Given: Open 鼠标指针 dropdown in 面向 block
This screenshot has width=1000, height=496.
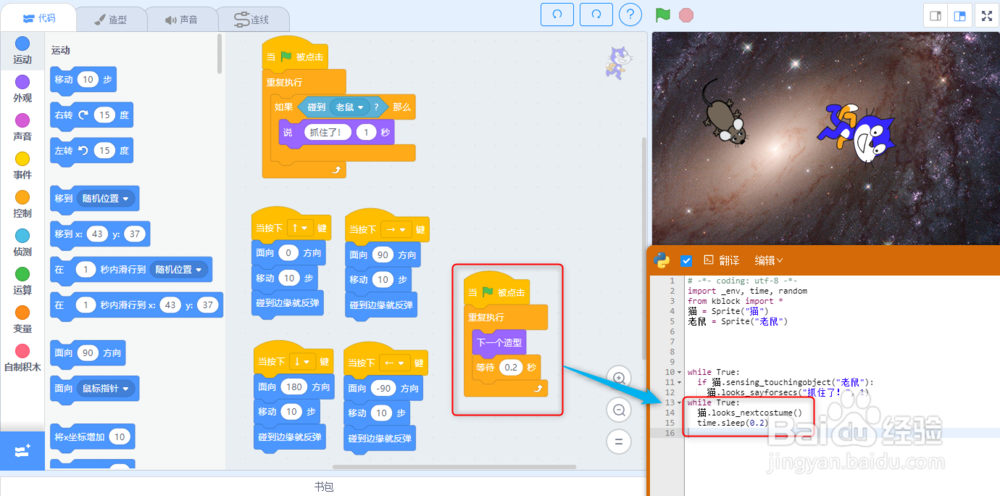Looking at the screenshot, I should 106,388.
